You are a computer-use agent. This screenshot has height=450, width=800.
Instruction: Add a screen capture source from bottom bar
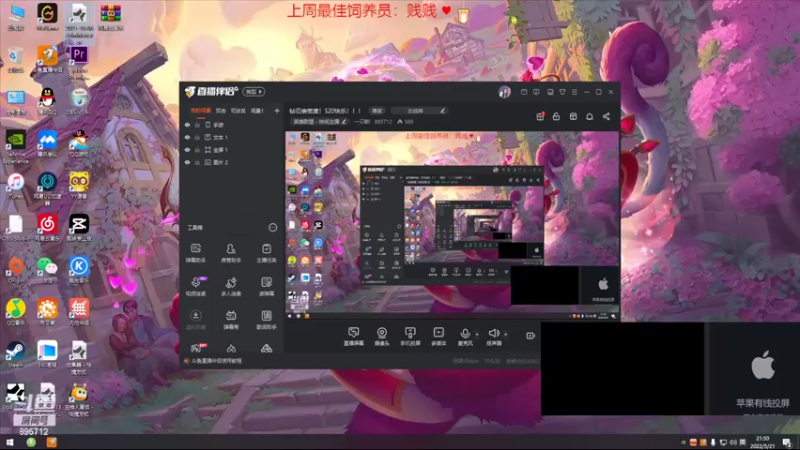(x=354, y=336)
